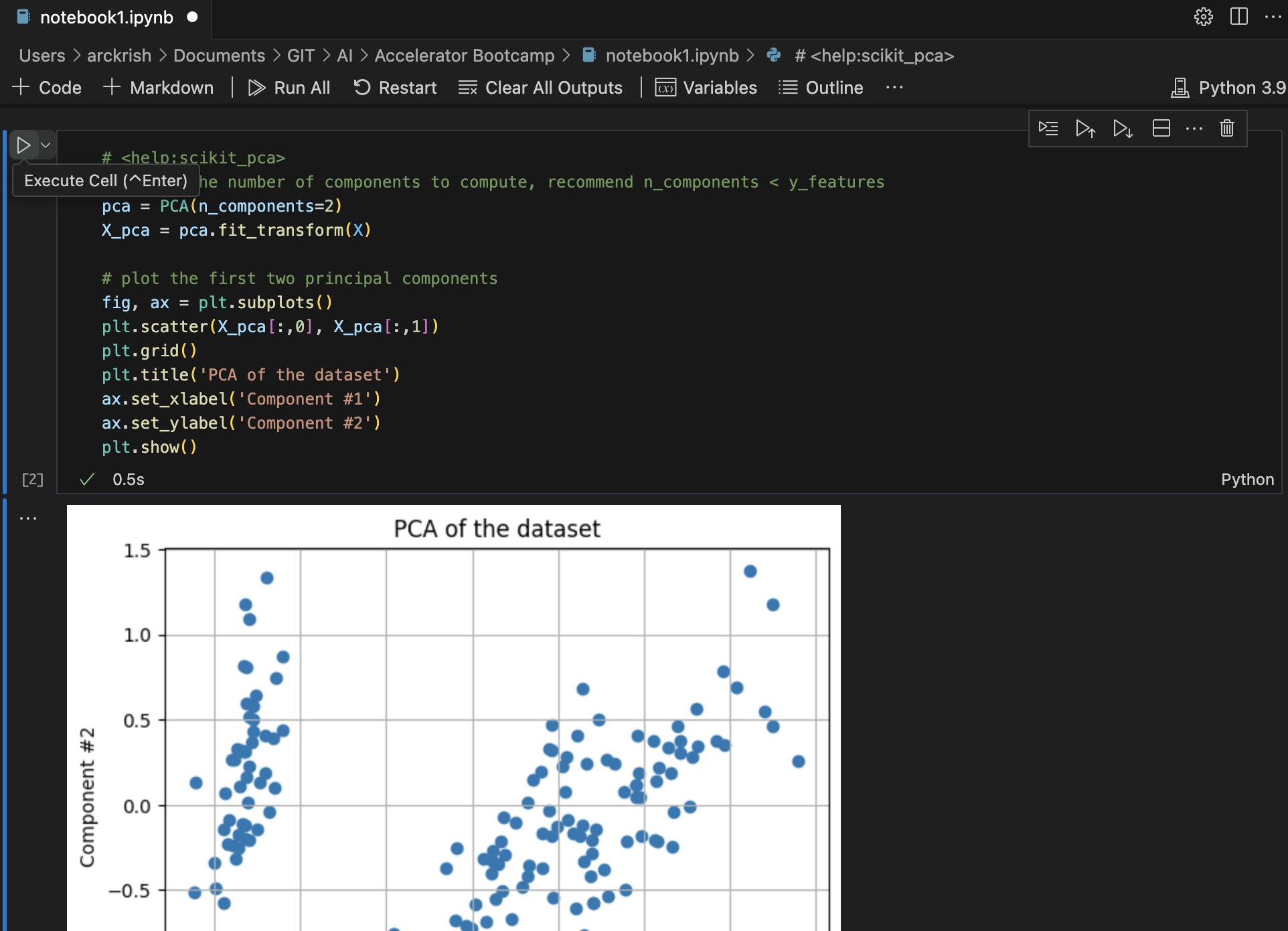
Task: Click the Run by Line icon in the cell toolbar
Action: click(1048, 128)
